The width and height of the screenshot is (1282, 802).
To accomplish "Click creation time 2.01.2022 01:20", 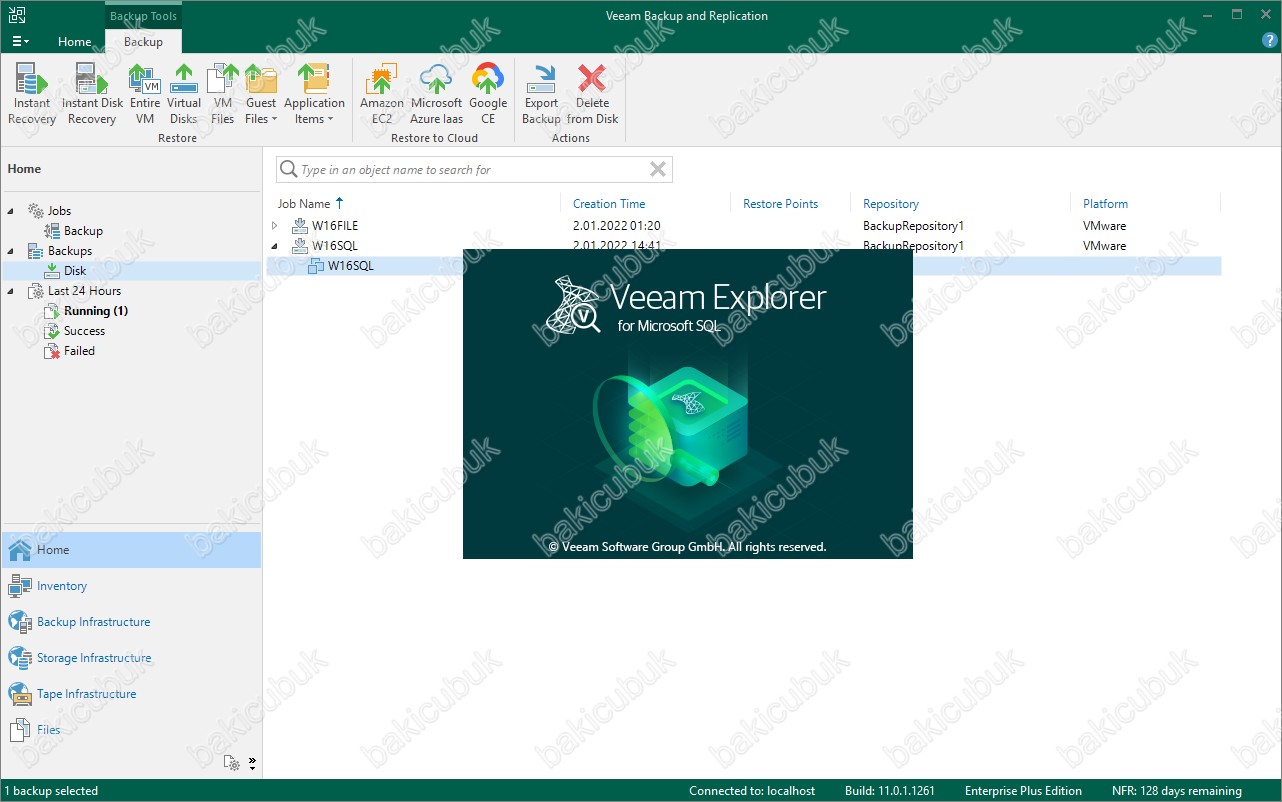I will pos(616,226).
